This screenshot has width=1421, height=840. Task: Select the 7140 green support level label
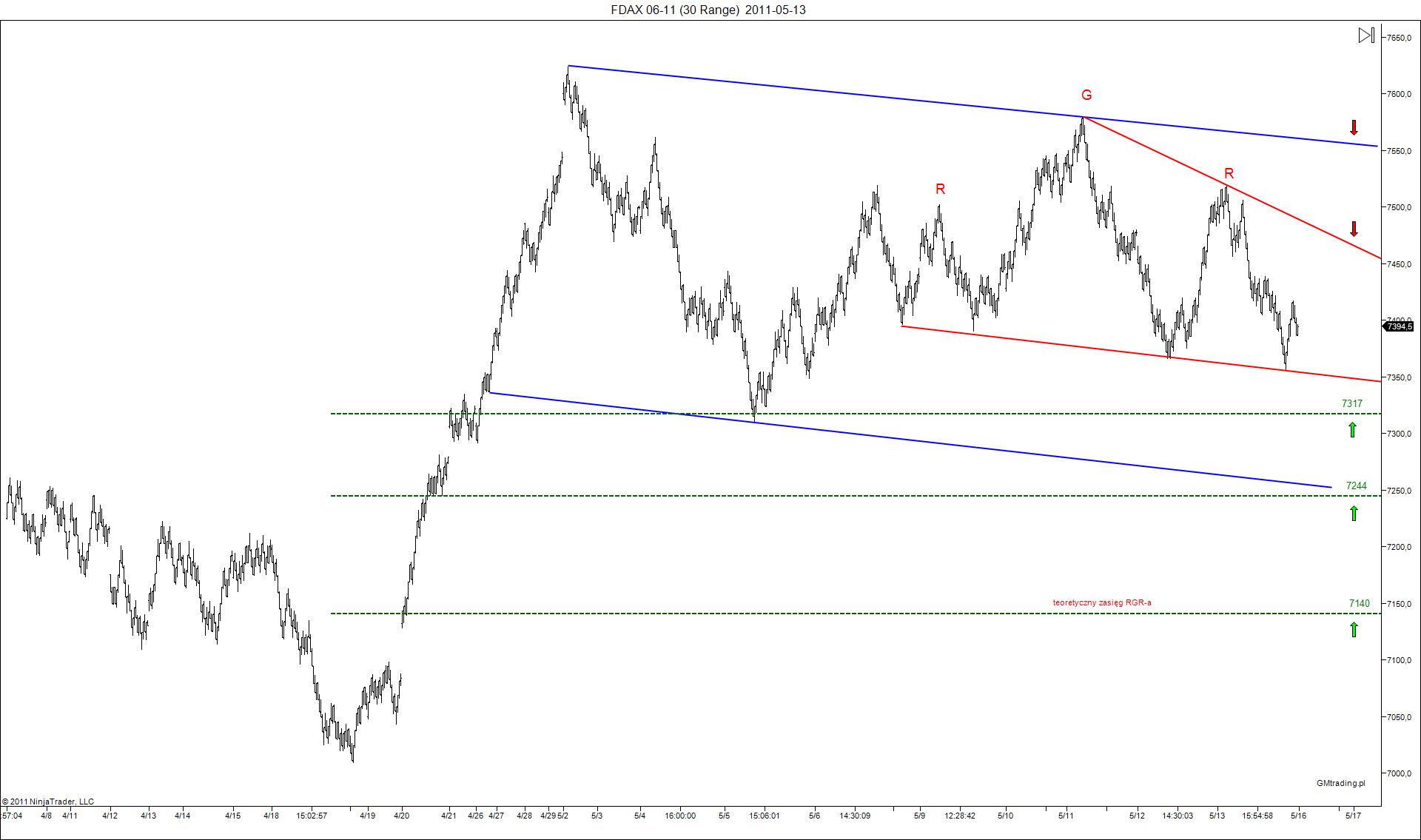pos(1359,604)
